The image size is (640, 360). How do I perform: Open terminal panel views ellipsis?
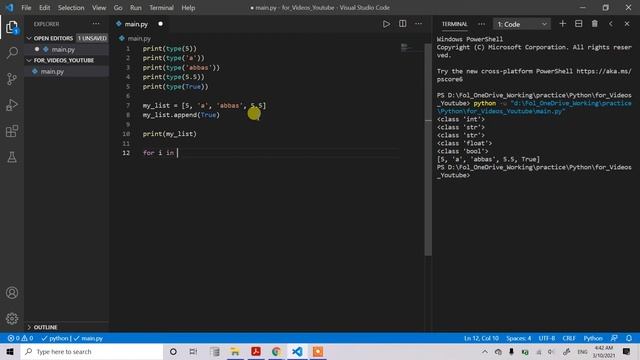click(x=481, y=24)
